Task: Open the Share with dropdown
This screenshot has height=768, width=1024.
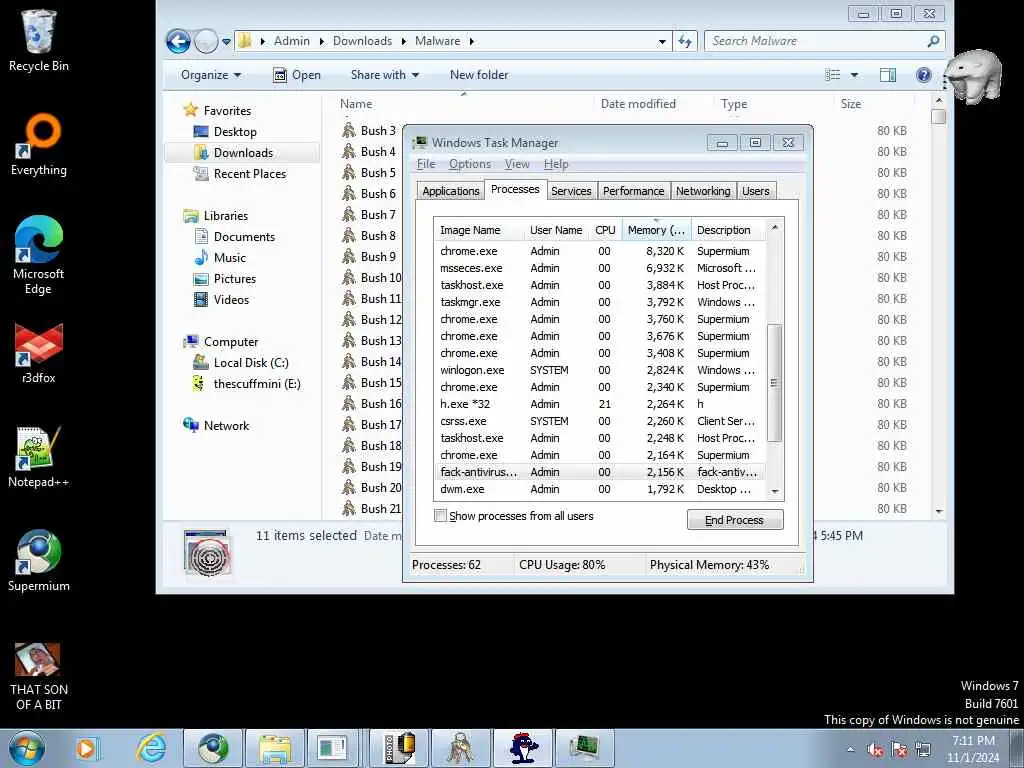Action: [x=385, y=75]
